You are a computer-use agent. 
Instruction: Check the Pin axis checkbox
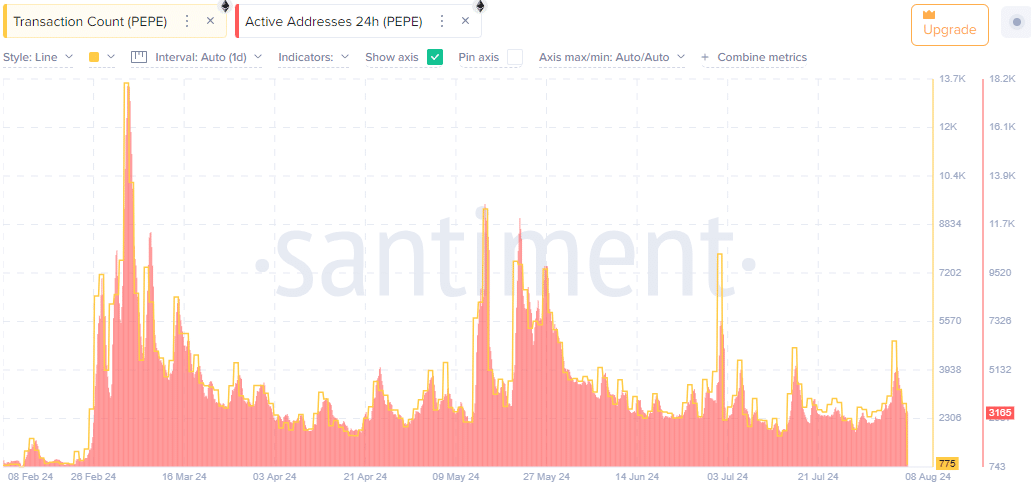coord(515,57)
